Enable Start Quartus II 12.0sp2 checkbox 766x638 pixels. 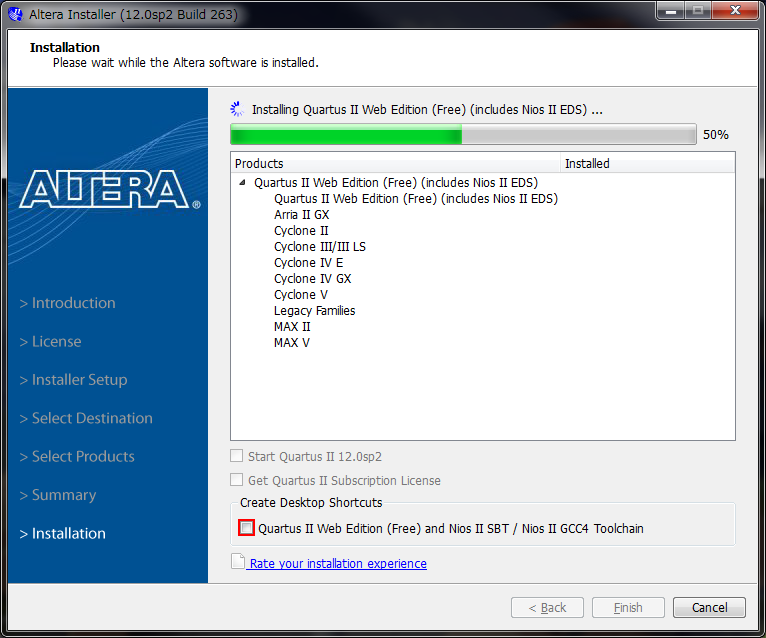pyautogui.click(x=236, y=456)
